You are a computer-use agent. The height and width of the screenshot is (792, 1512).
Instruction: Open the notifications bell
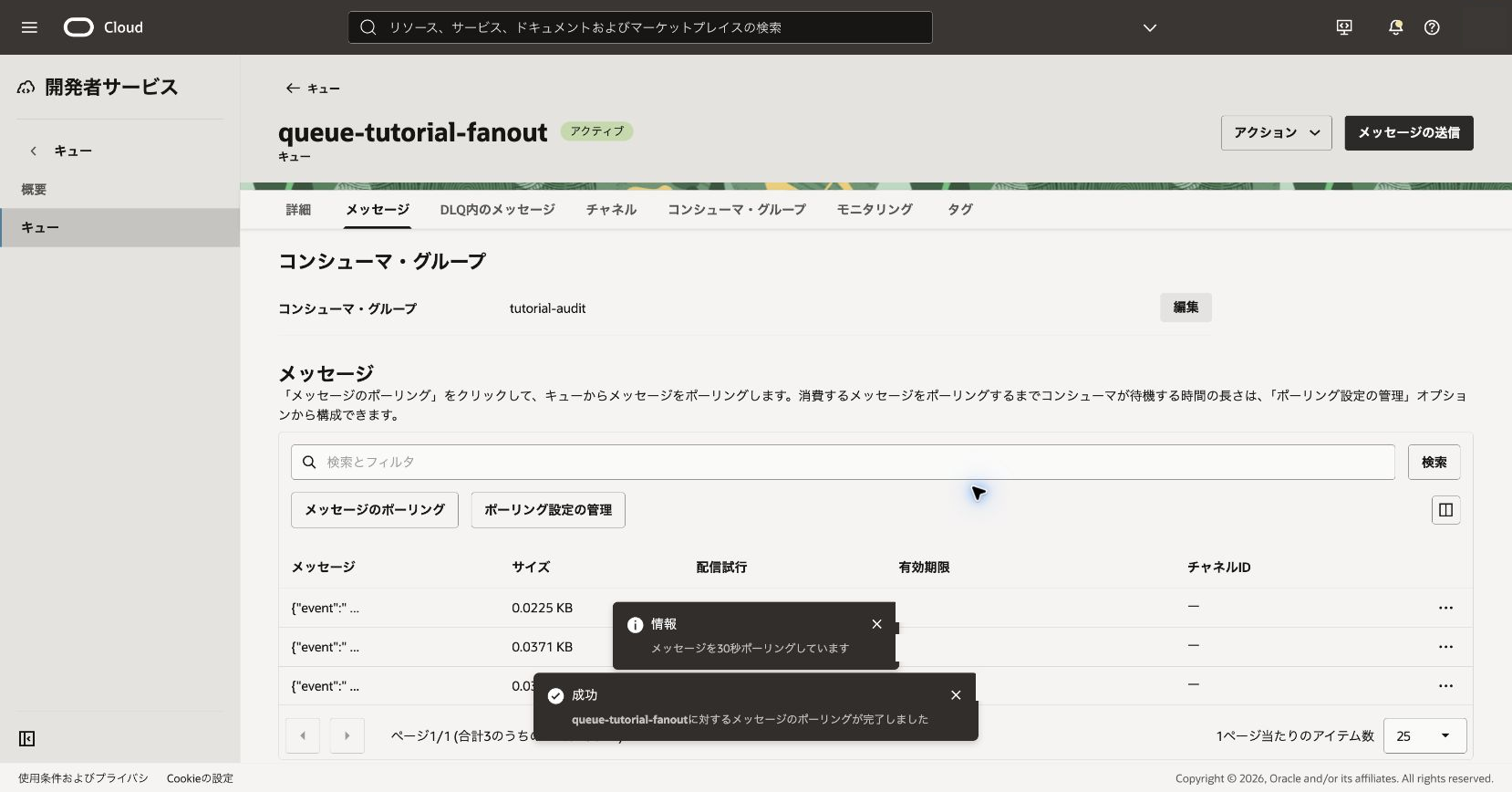point(1395,27)
